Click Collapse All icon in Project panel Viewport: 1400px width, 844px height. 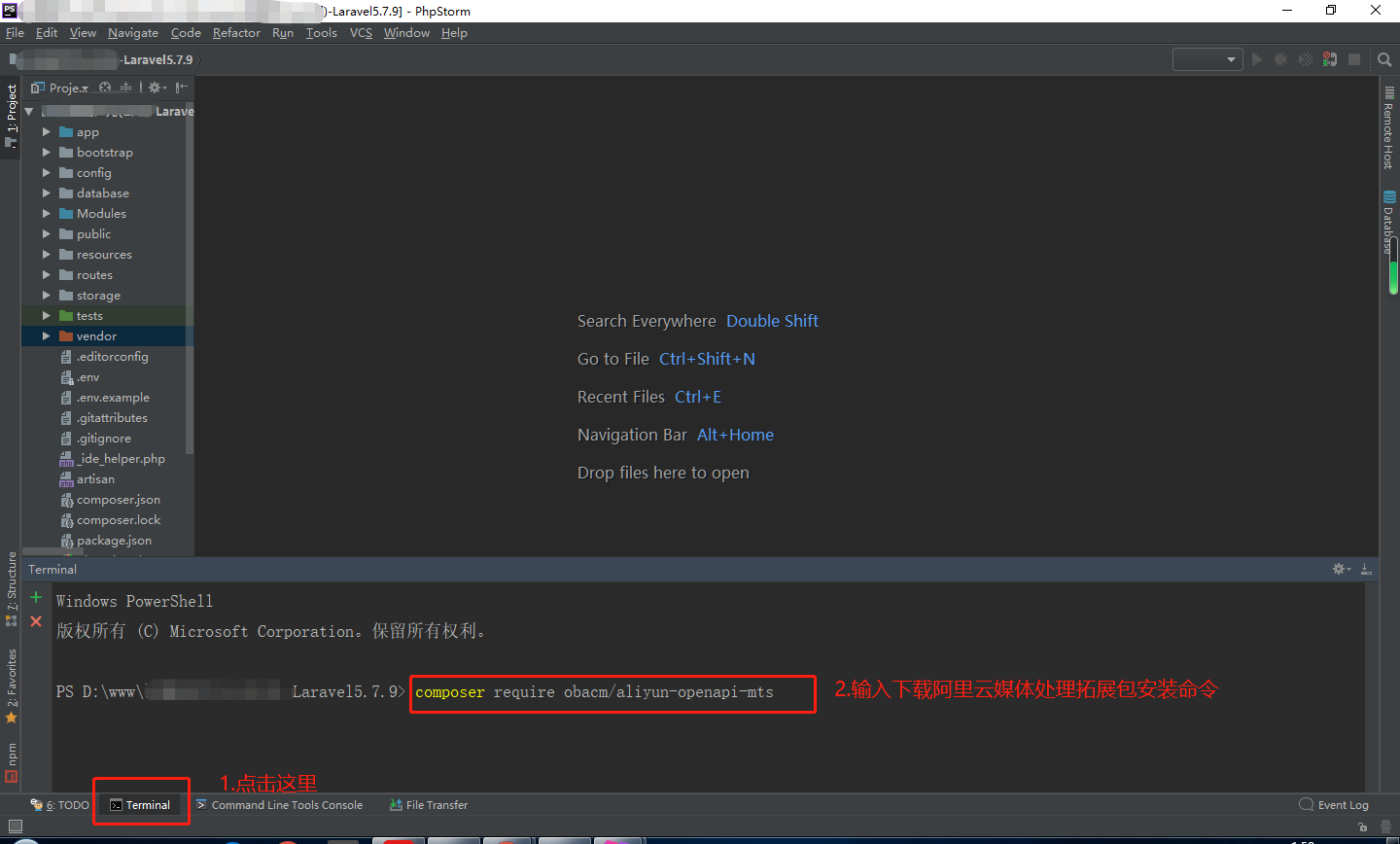tap(125, 88)
